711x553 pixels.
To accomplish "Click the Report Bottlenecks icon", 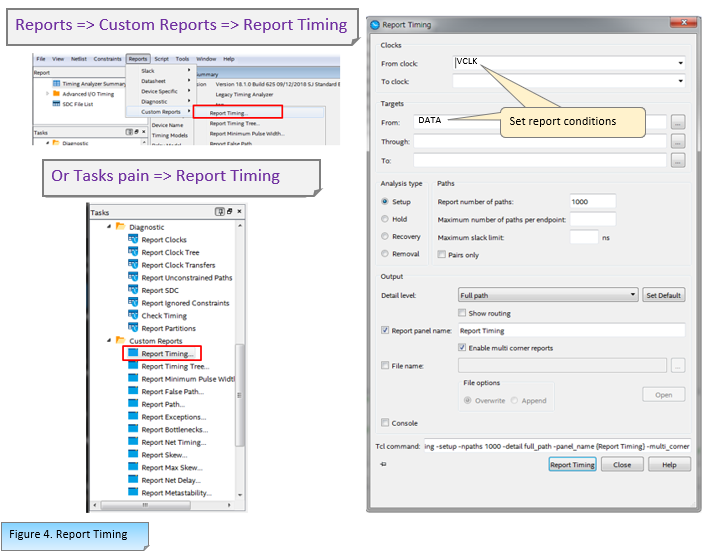I will tap(133, 429).
